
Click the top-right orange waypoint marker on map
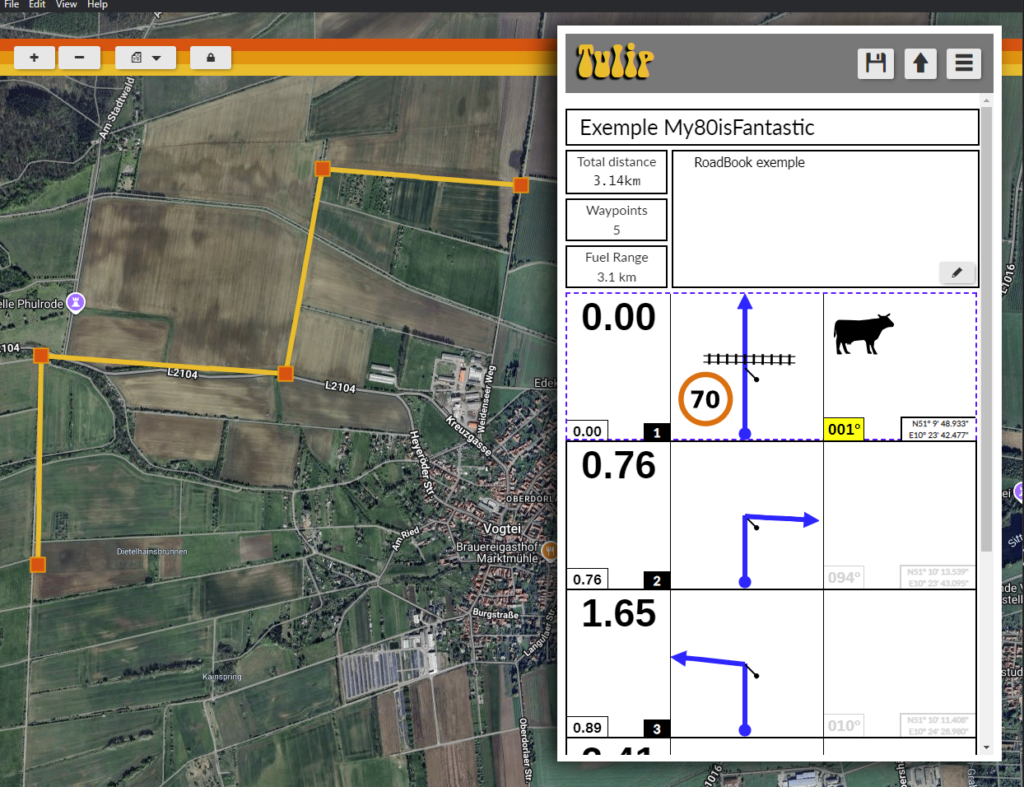(x=520, y=185)
